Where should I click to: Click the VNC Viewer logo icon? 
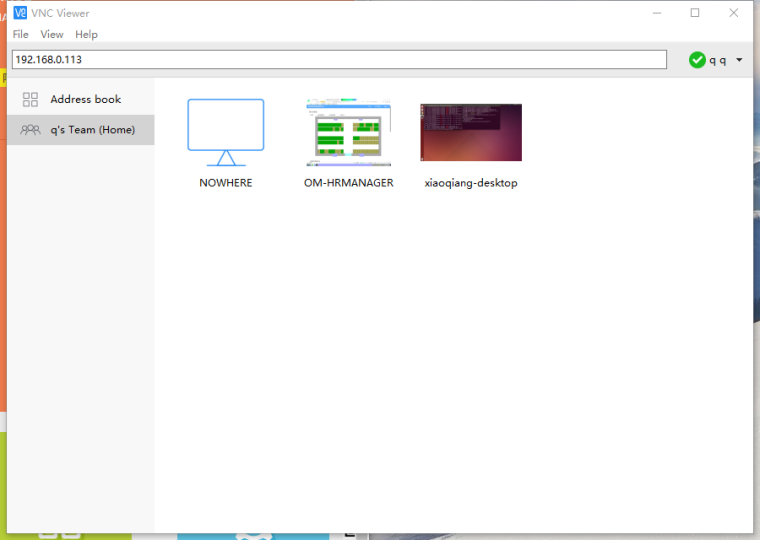tap(20, 13)
